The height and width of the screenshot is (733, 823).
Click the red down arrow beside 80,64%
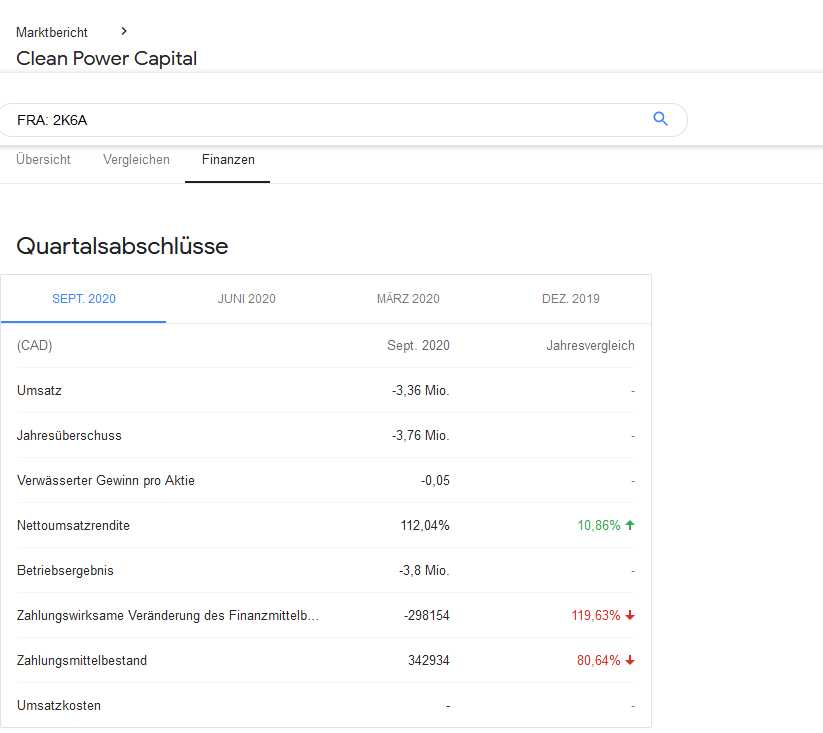click(x=630, y=661)
